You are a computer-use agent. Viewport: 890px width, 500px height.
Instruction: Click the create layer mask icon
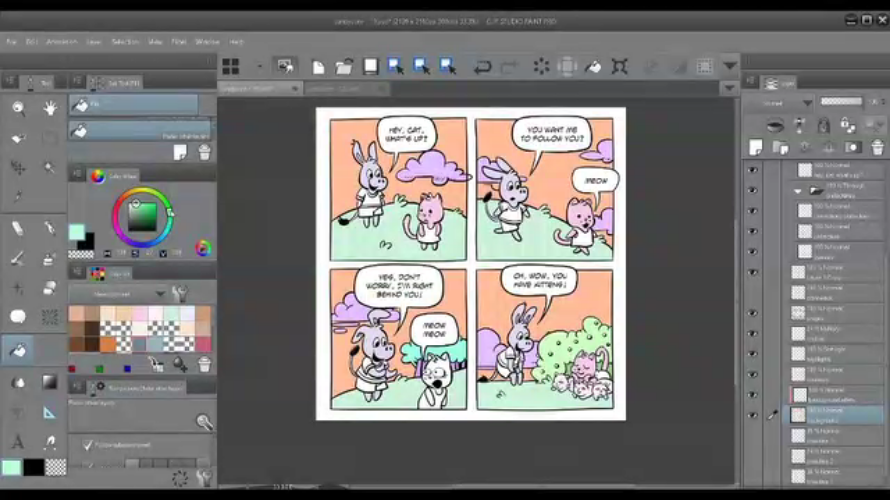point(852,148)
